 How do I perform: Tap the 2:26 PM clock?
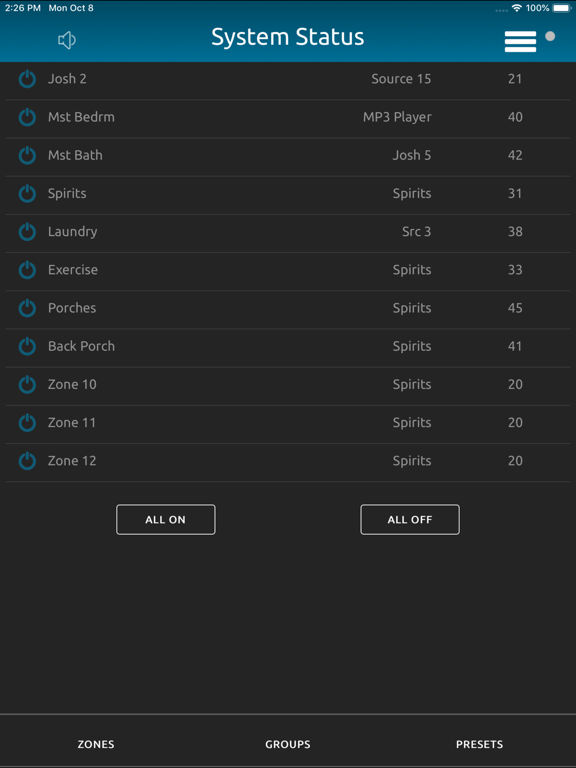click(x=23, y=8)
